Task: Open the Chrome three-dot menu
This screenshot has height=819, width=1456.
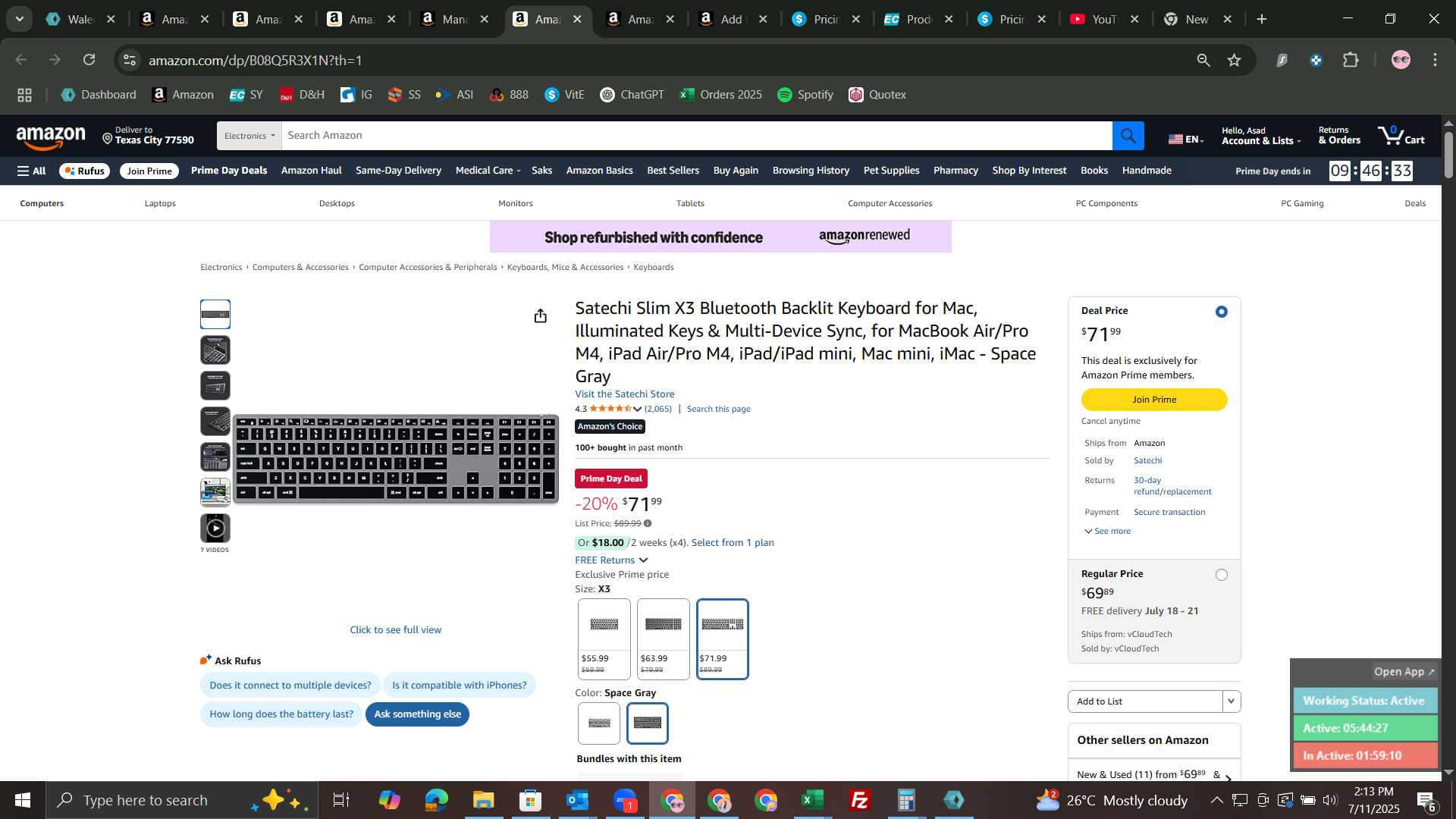Action: (1435, 60)
